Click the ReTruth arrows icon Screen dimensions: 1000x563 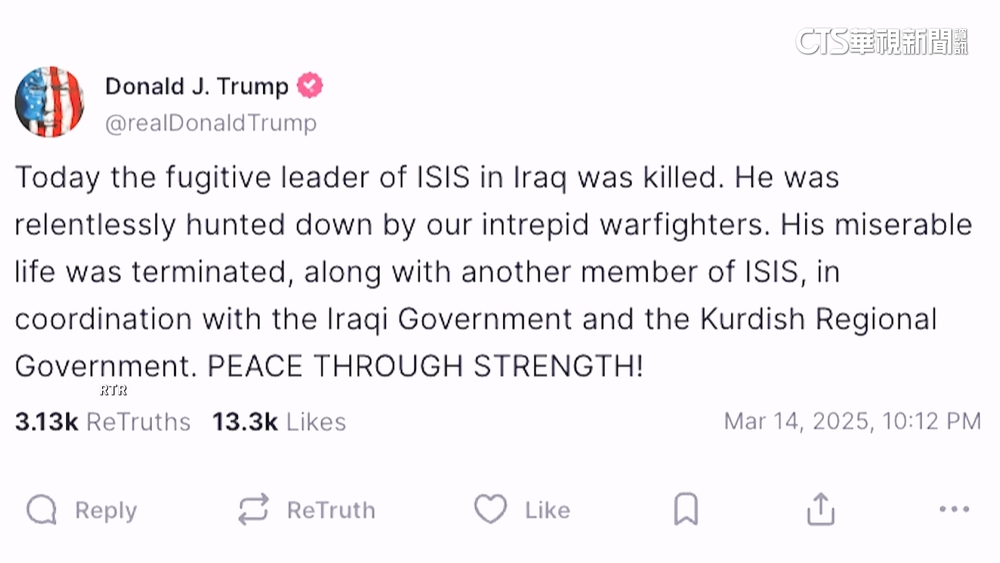(x=254, y=510)
